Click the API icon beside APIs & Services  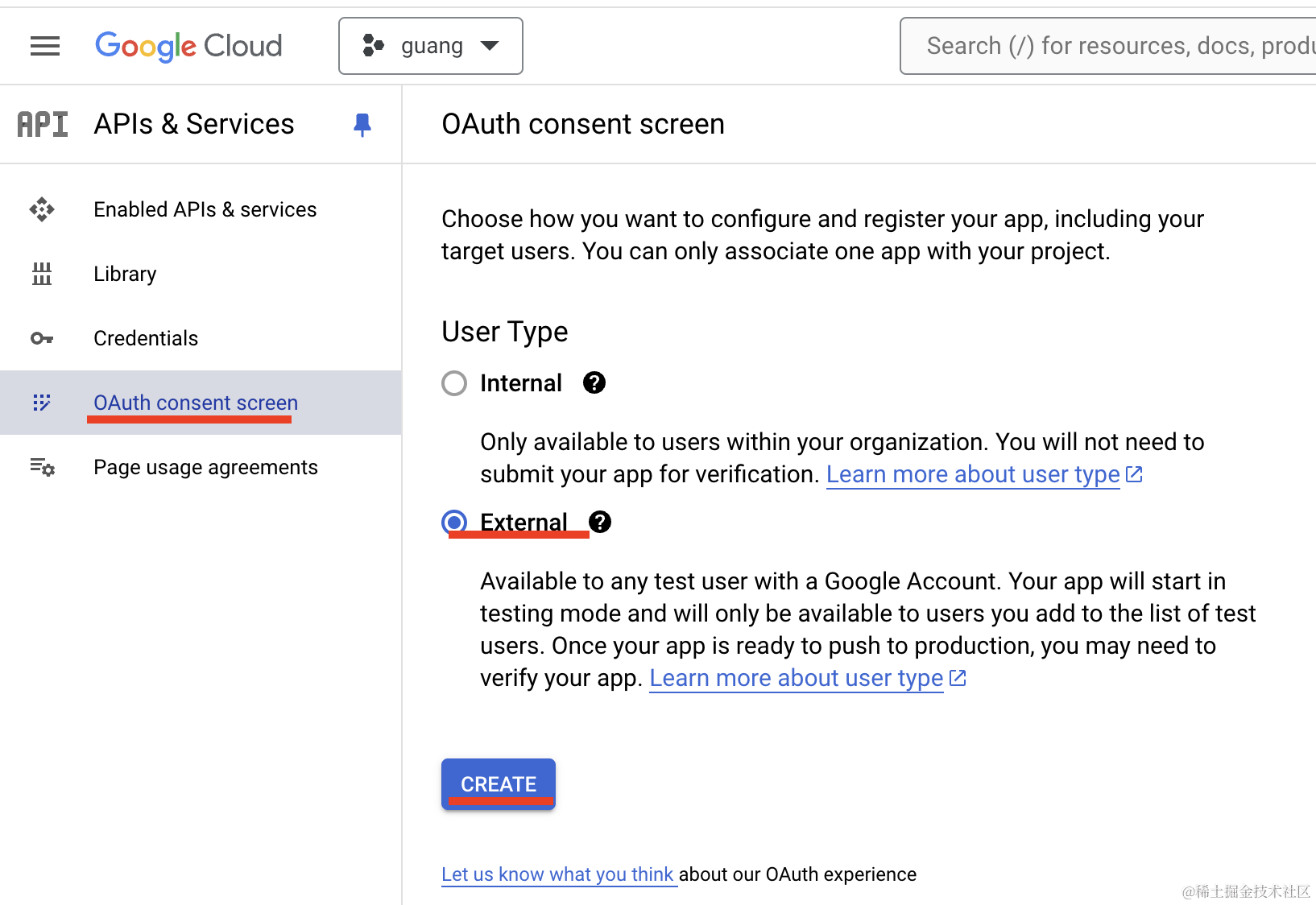(43, 125)
